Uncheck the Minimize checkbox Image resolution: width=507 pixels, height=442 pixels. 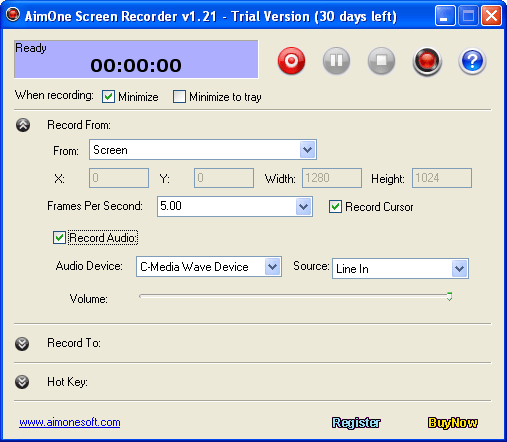(x=108, y=97)
